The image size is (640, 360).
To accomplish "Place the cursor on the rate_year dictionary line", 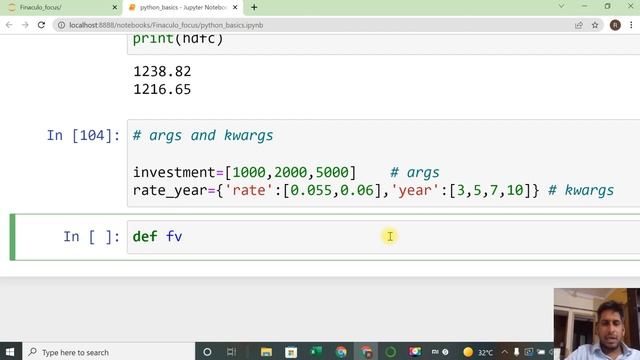I will pyautogui.click(x=336, y=190).
